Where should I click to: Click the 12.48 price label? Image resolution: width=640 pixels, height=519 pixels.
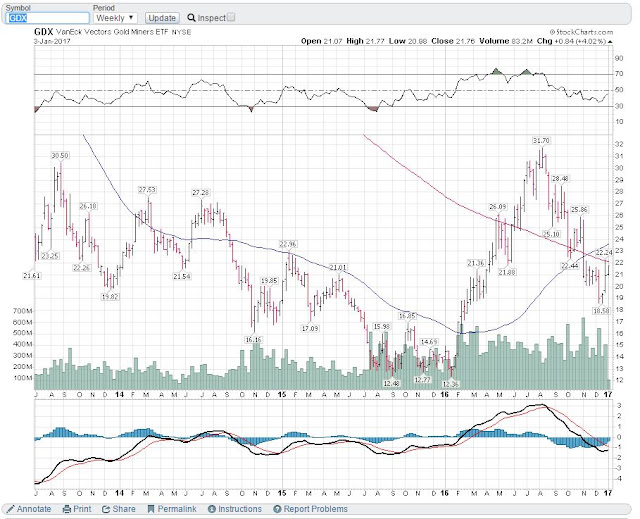coord(391,383)
